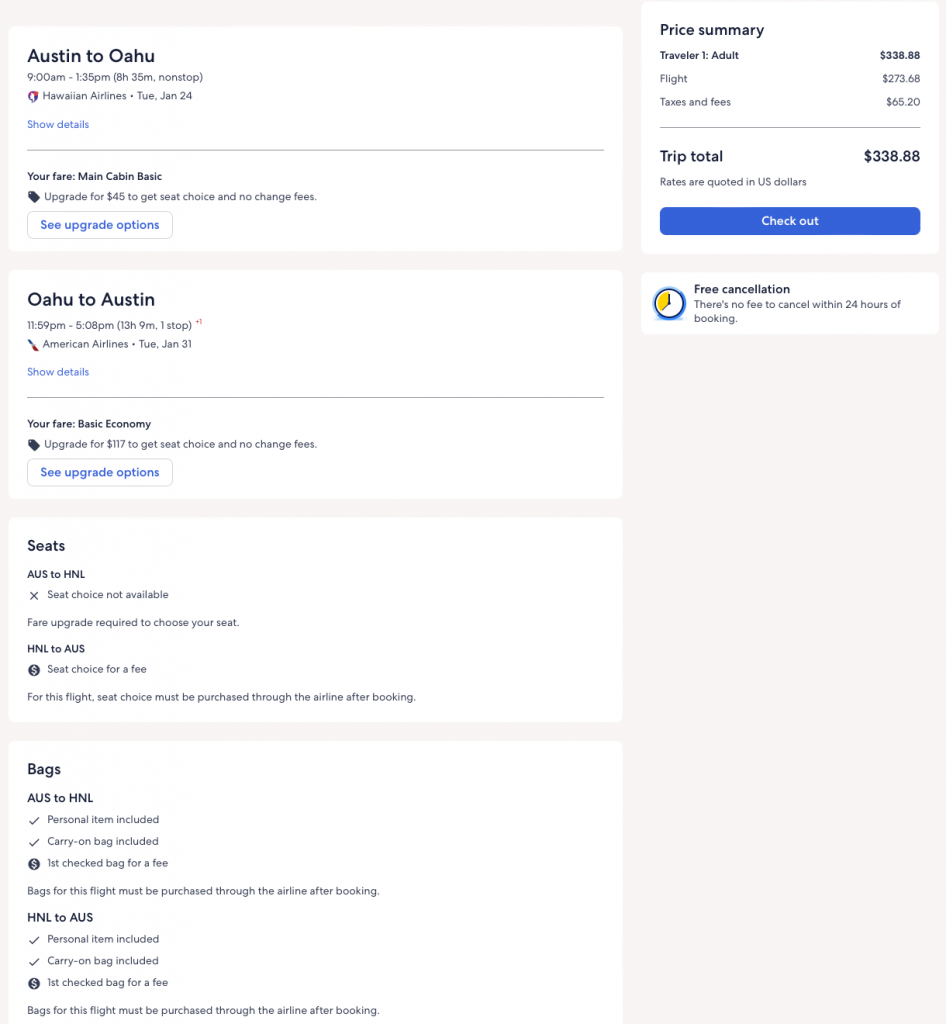
Task: Click dollar icon for HNL to AUS checked bag
Action: tap(34, 984)
